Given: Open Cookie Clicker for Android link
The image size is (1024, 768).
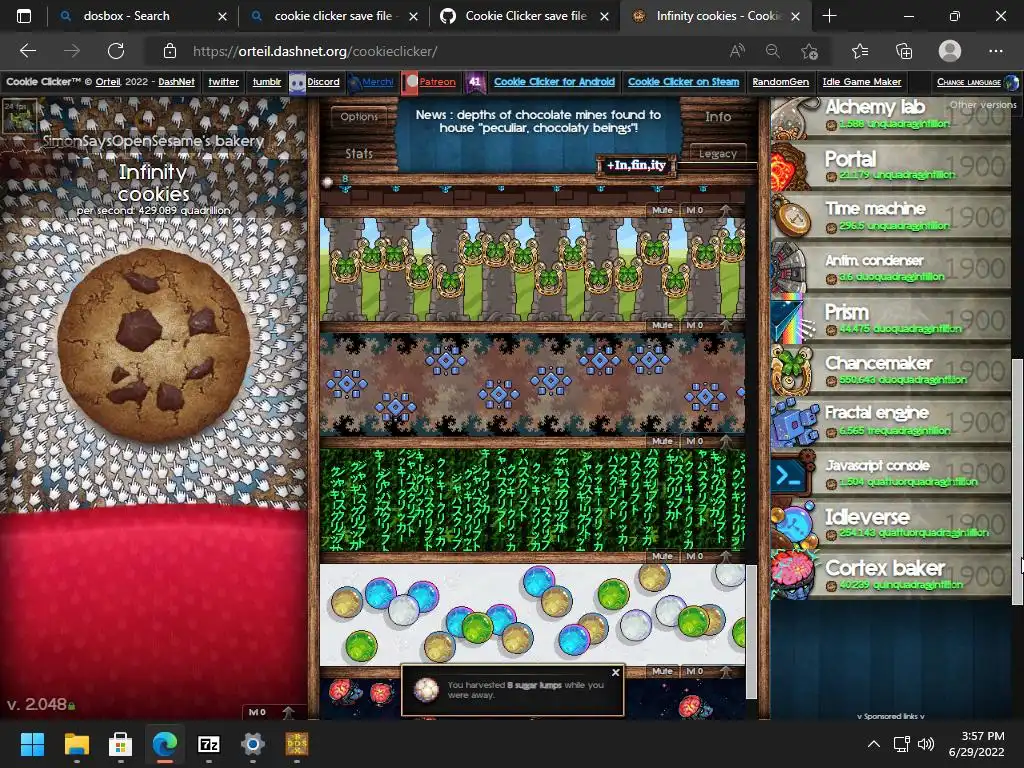Looking at the screenshot, I should [554, 82].
